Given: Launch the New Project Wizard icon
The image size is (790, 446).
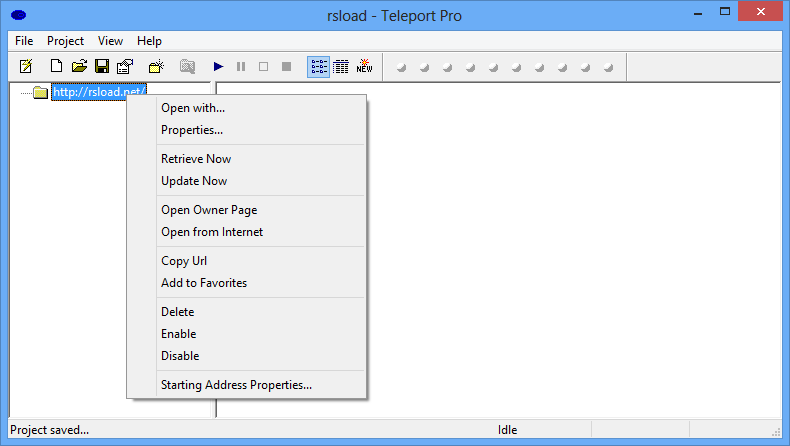Looking at the screenshot, I should [x=26, y=67].
